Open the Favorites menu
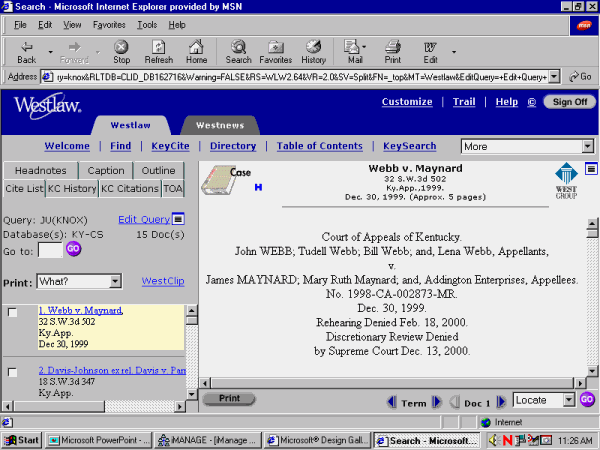This screenshot has width=600, height=450. click(x=109, y=24)
